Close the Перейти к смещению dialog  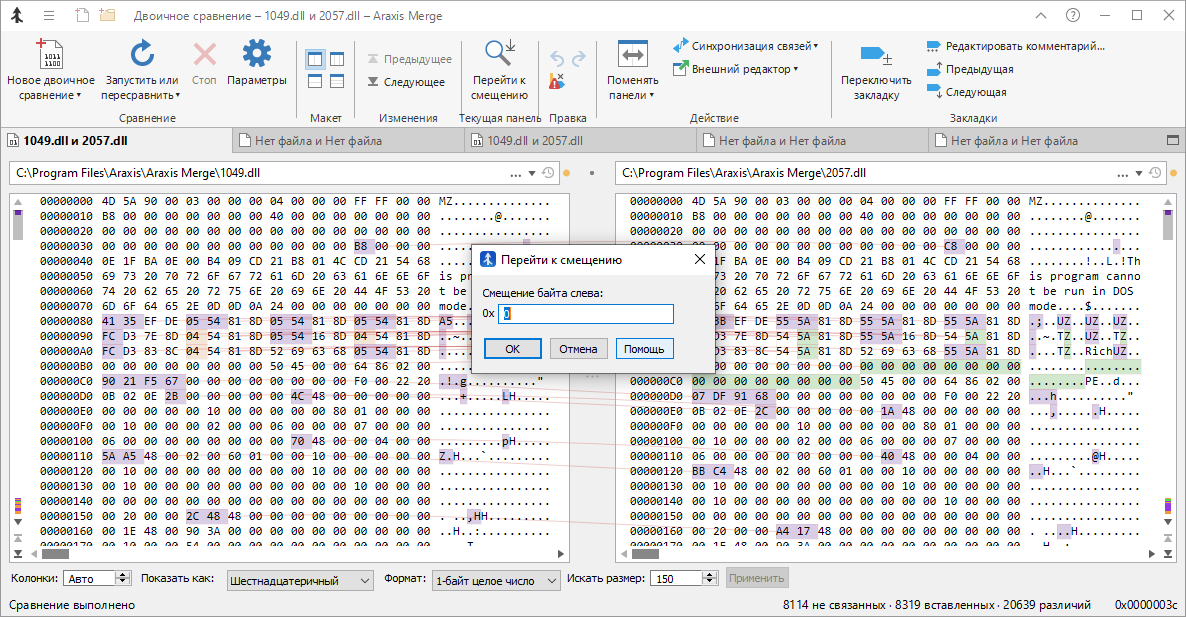pos(700,259)
